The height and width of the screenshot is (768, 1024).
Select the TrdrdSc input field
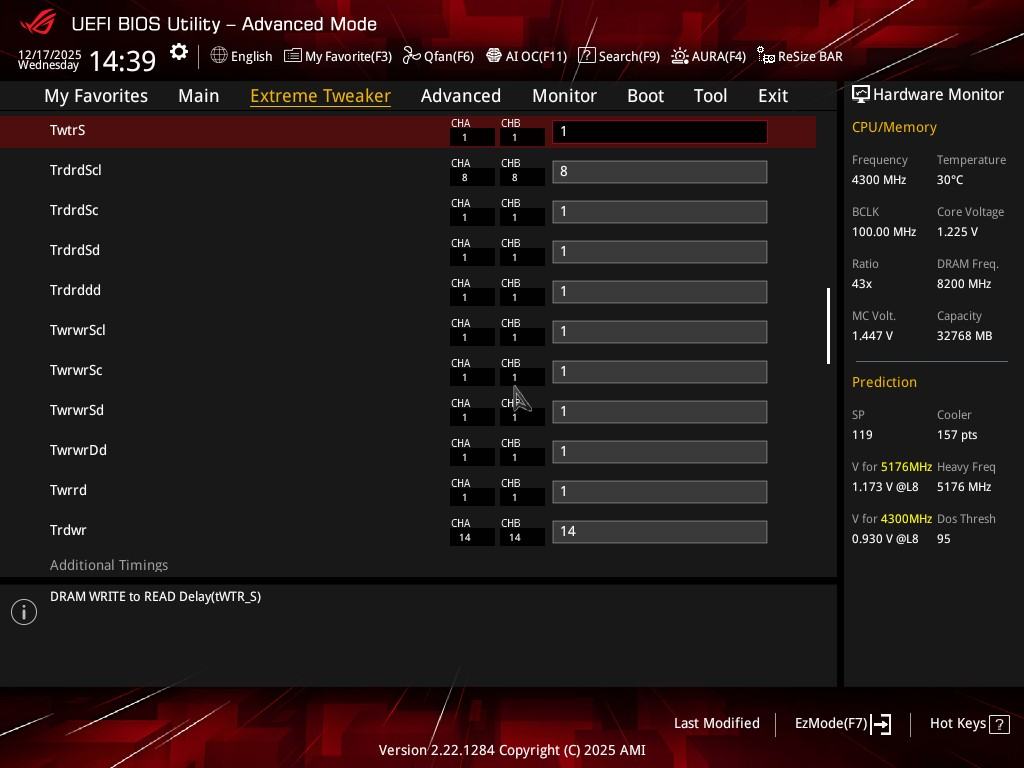click(660, 212)
